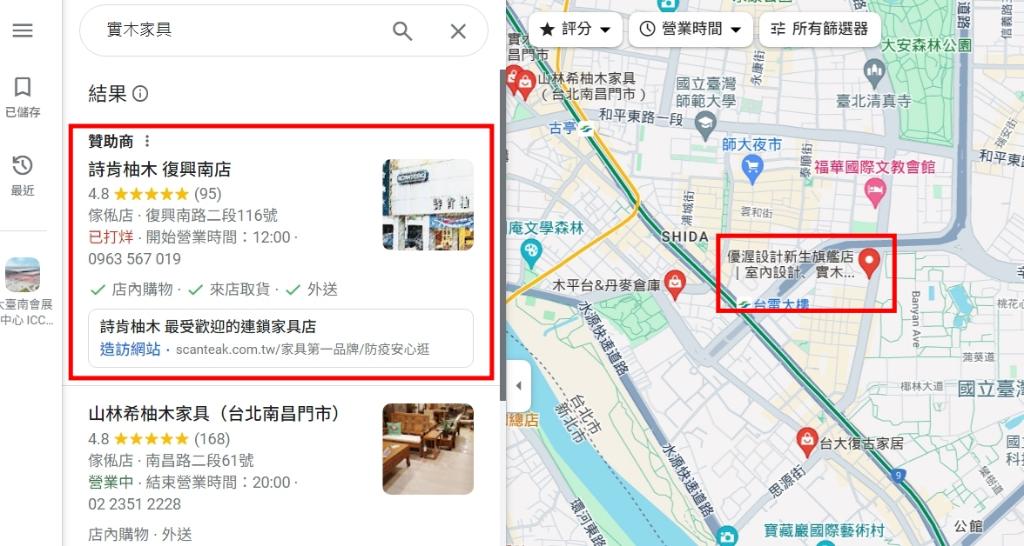Expand the 營業時間 hours filter dropdown
1024x546 pixels.
[690, 29]
